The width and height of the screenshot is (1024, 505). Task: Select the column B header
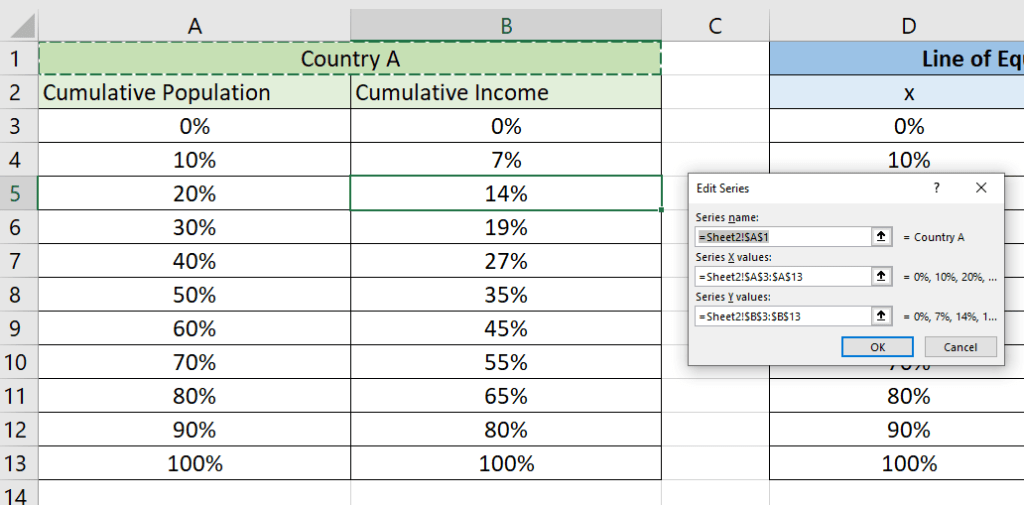[506, 26]
